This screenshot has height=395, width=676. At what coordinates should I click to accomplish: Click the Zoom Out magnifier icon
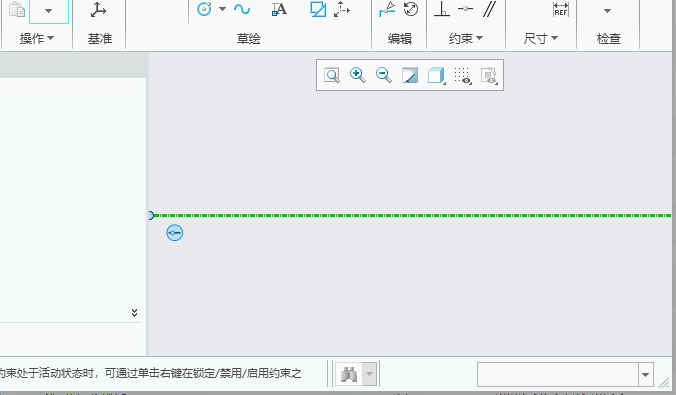click(384, 75)
